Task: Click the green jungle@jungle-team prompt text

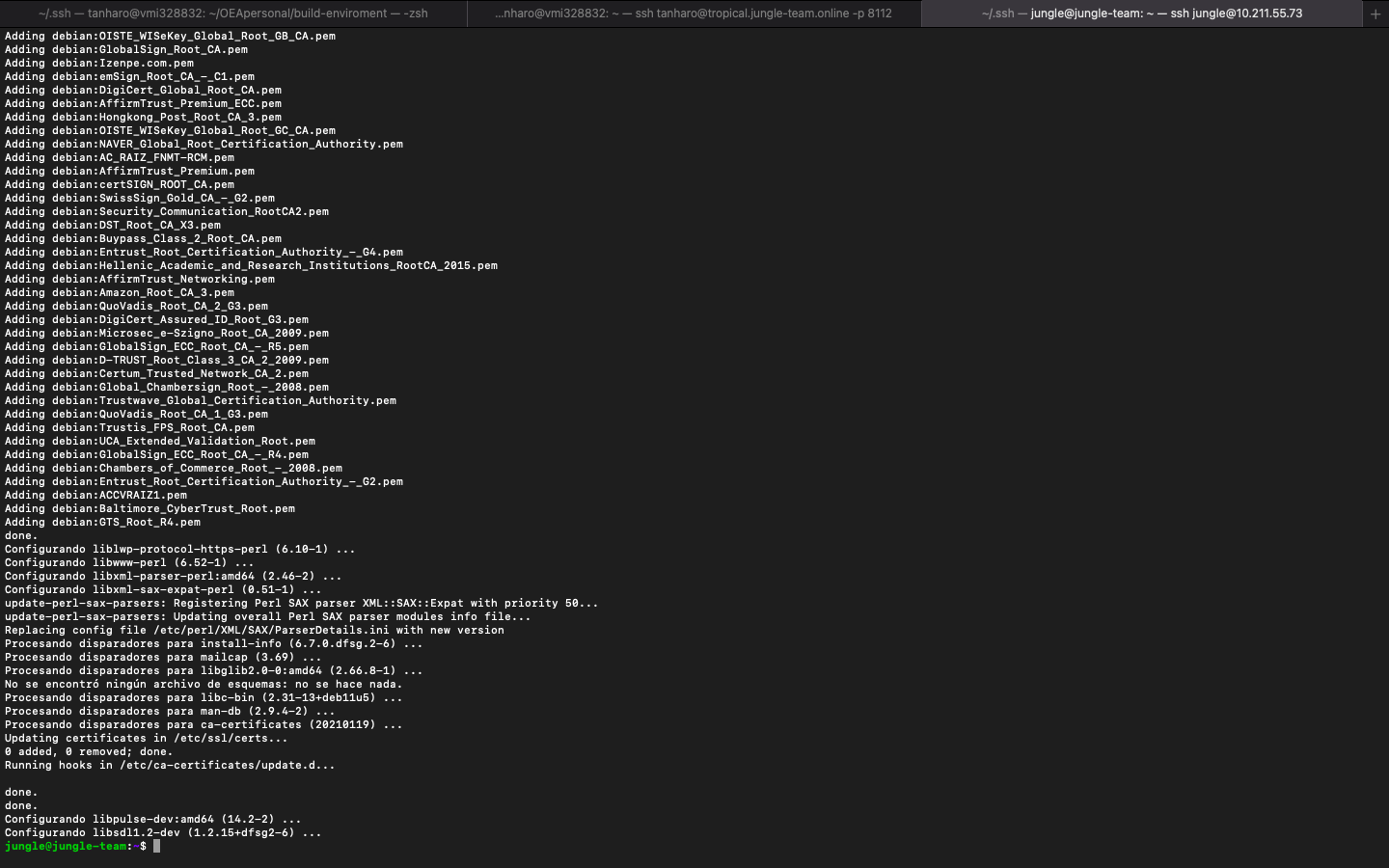Action: click(66, 846)
